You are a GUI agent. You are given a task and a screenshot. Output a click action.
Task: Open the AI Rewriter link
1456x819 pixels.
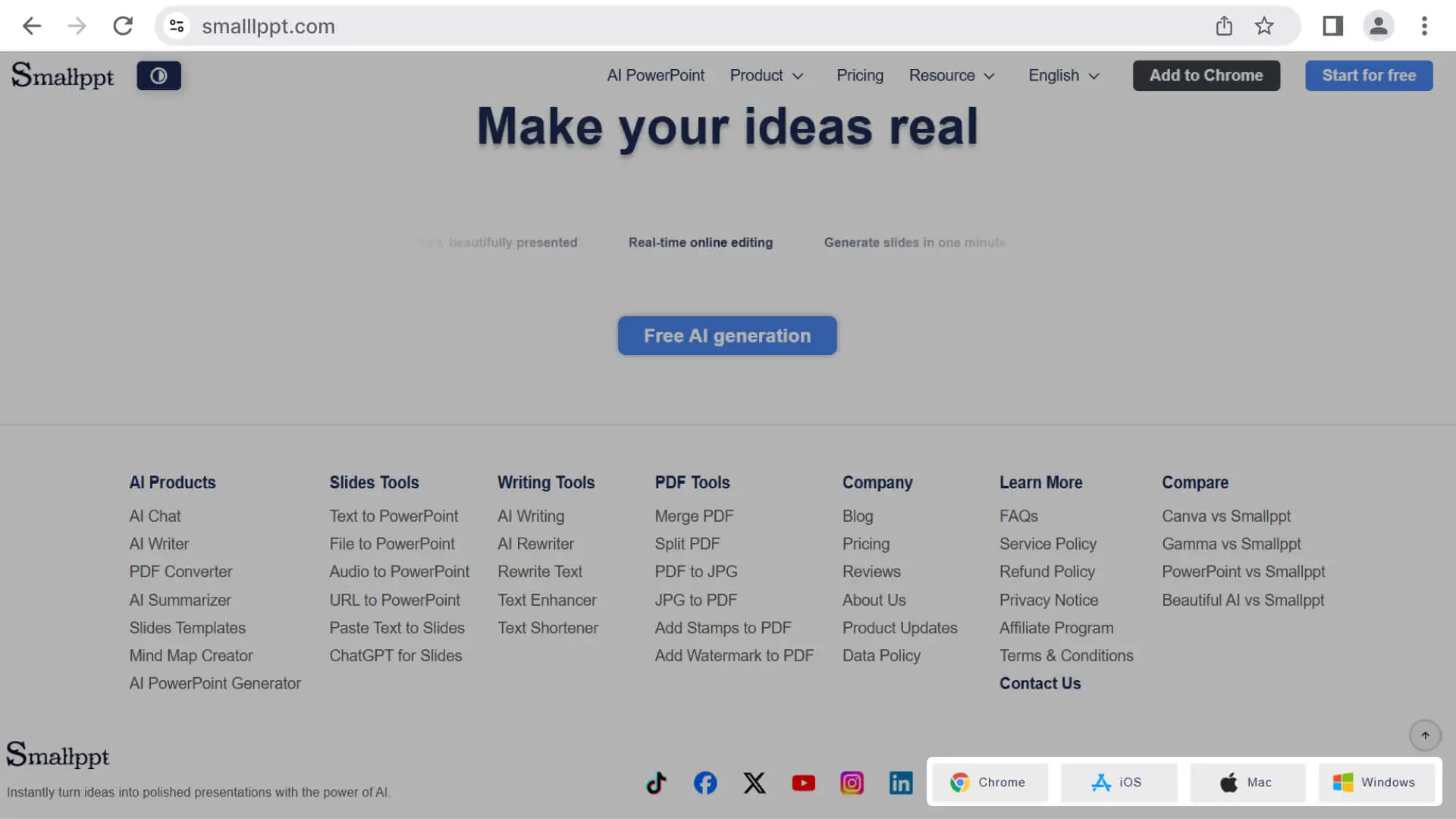(535, 544)
